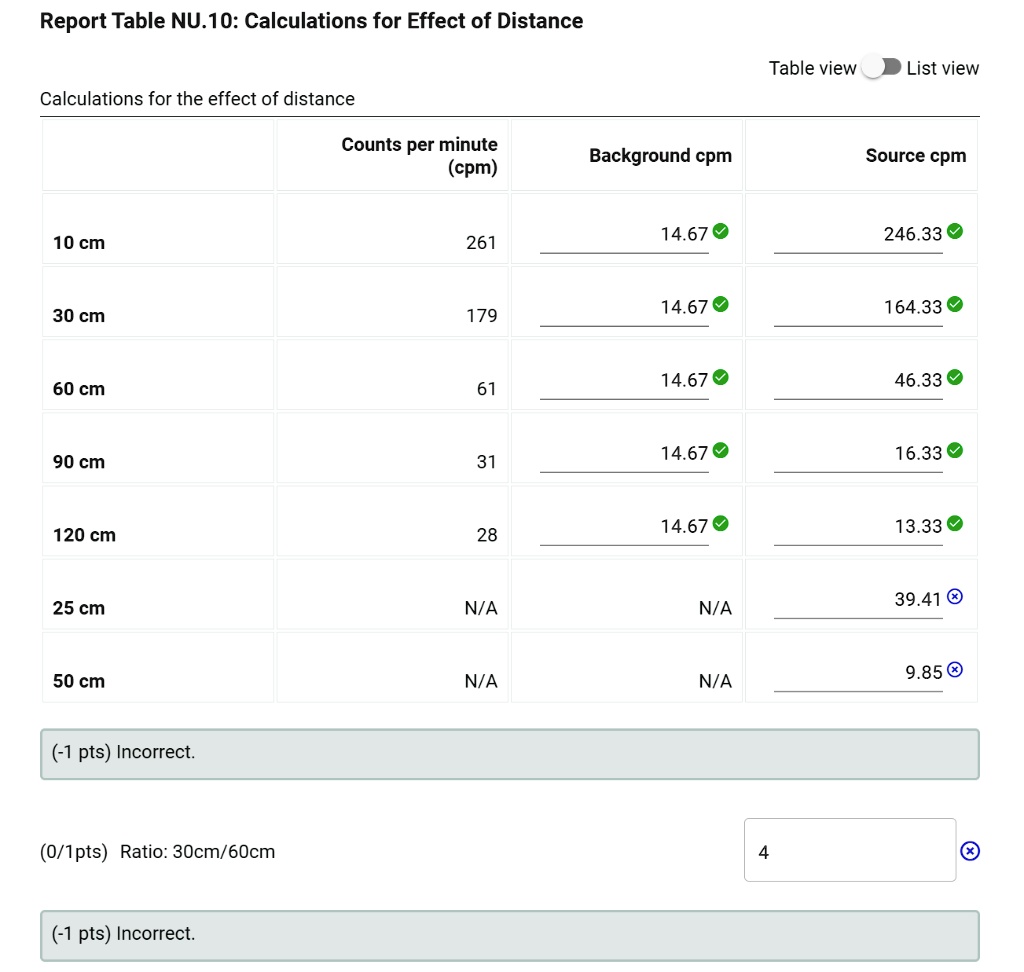Select the 'List view' label
The image size is (1024, 972).
pos(942,68)
